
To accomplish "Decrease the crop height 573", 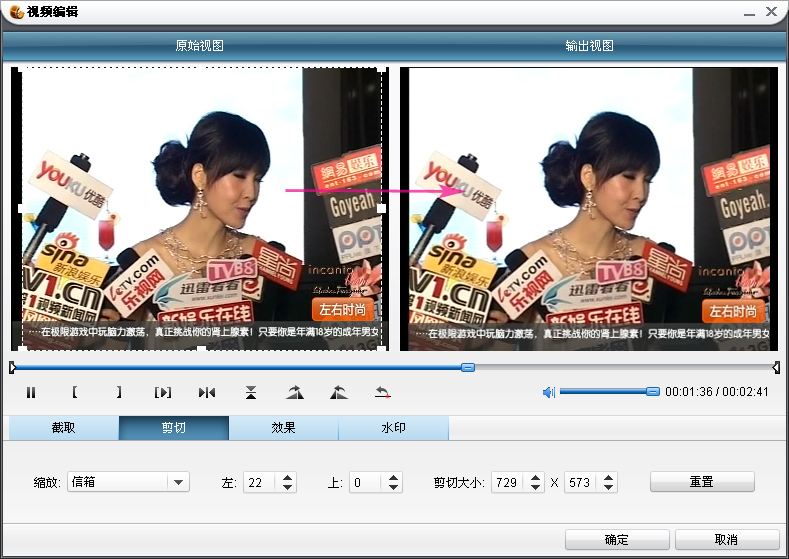I will point(608,488).
